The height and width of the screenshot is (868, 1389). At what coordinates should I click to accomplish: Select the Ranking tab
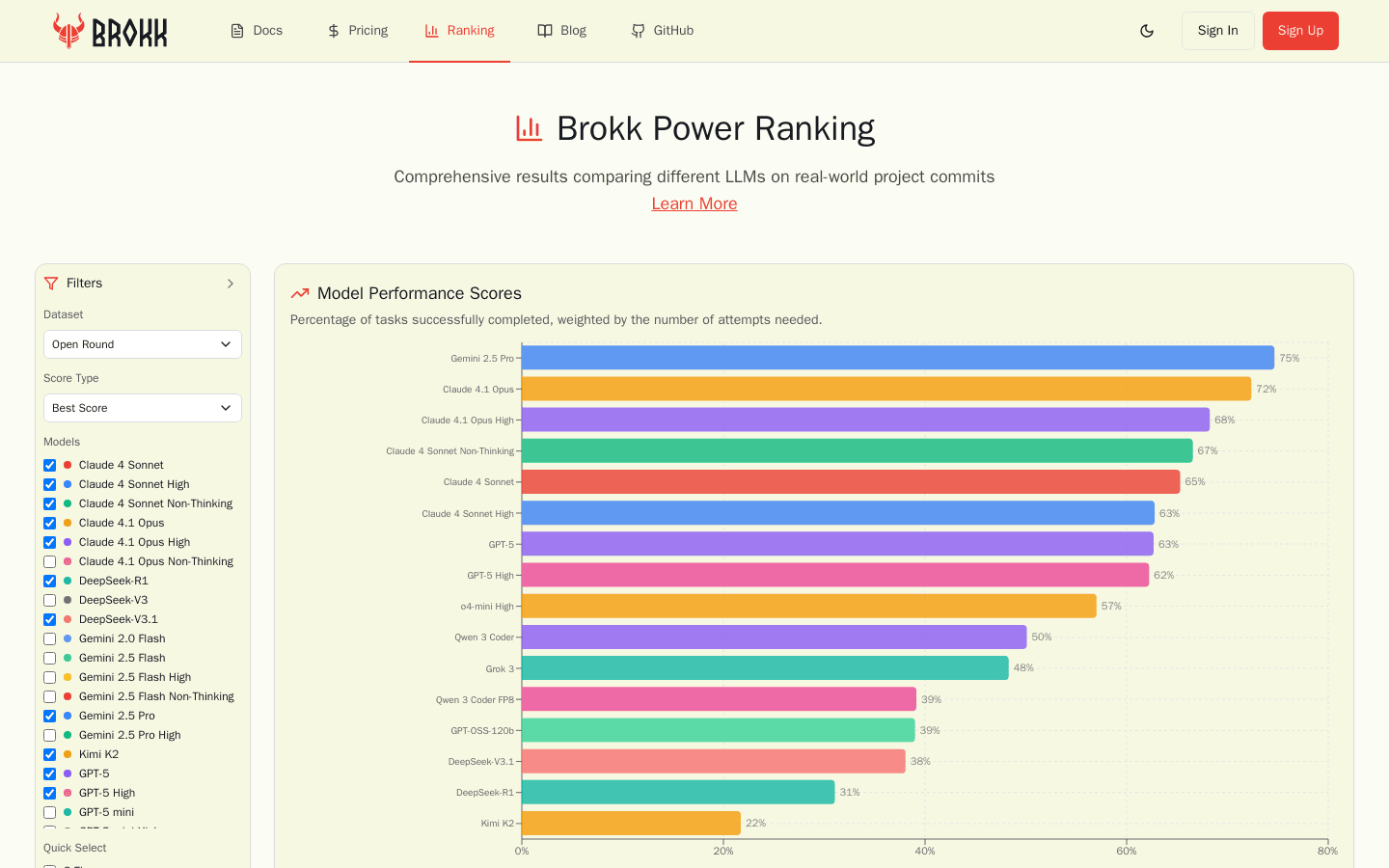[x=459, y=31]
